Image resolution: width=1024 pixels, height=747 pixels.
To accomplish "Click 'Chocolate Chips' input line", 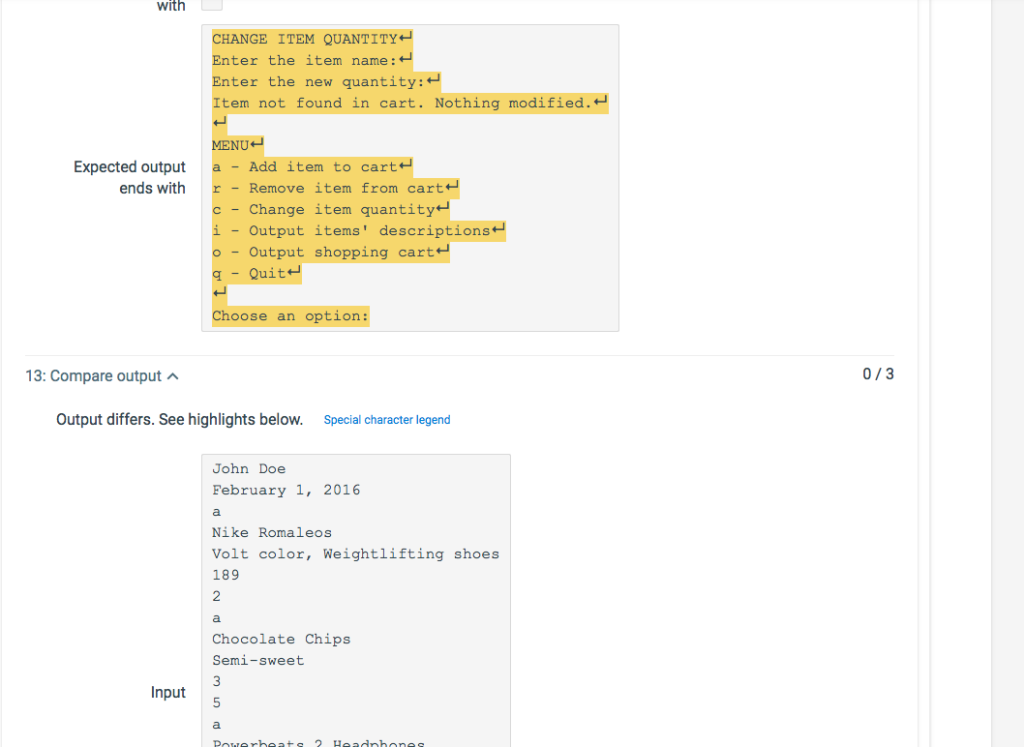I will click(x=281, y=639).
